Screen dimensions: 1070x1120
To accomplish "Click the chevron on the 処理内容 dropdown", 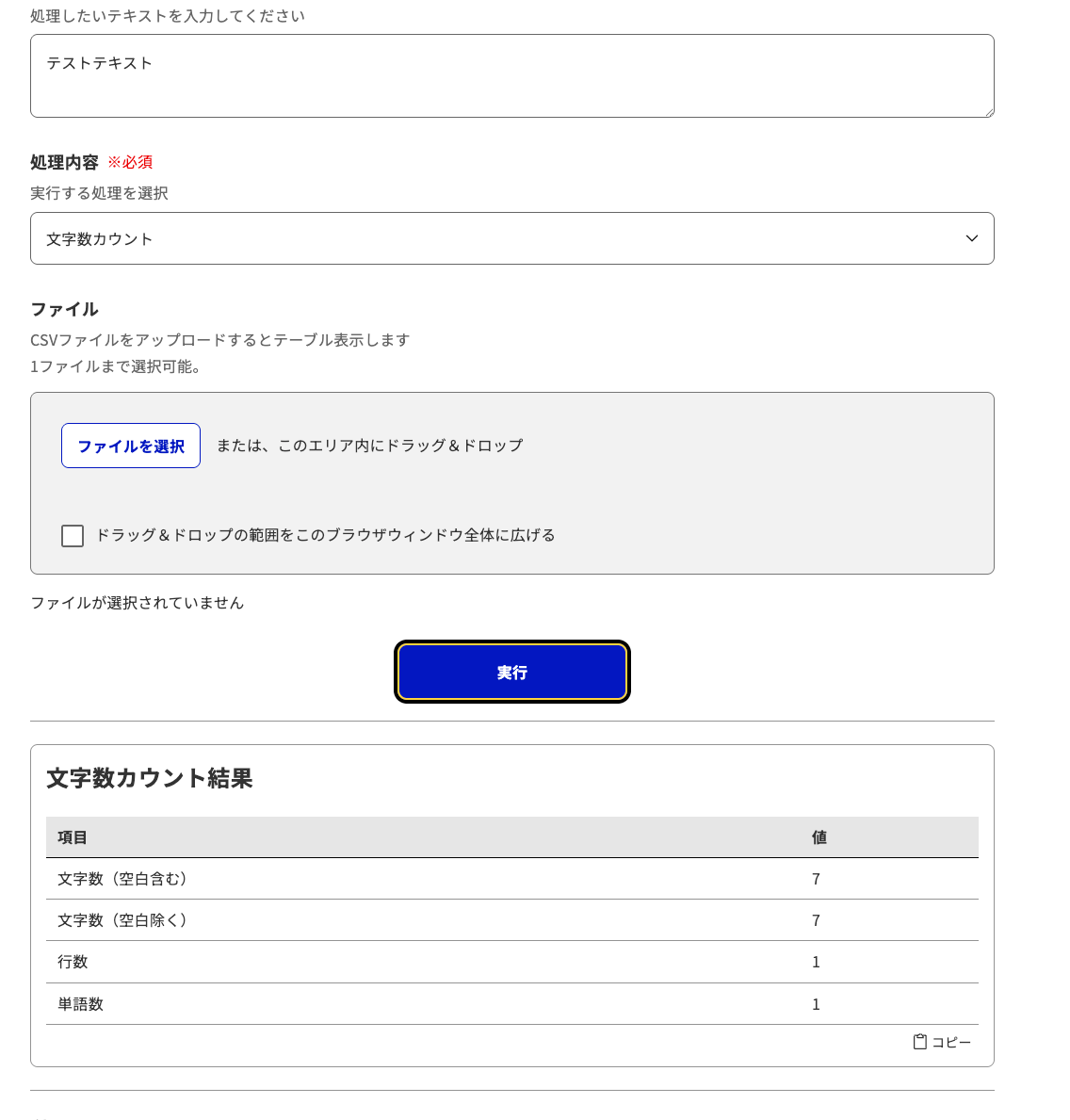I will tap(971, 238).
